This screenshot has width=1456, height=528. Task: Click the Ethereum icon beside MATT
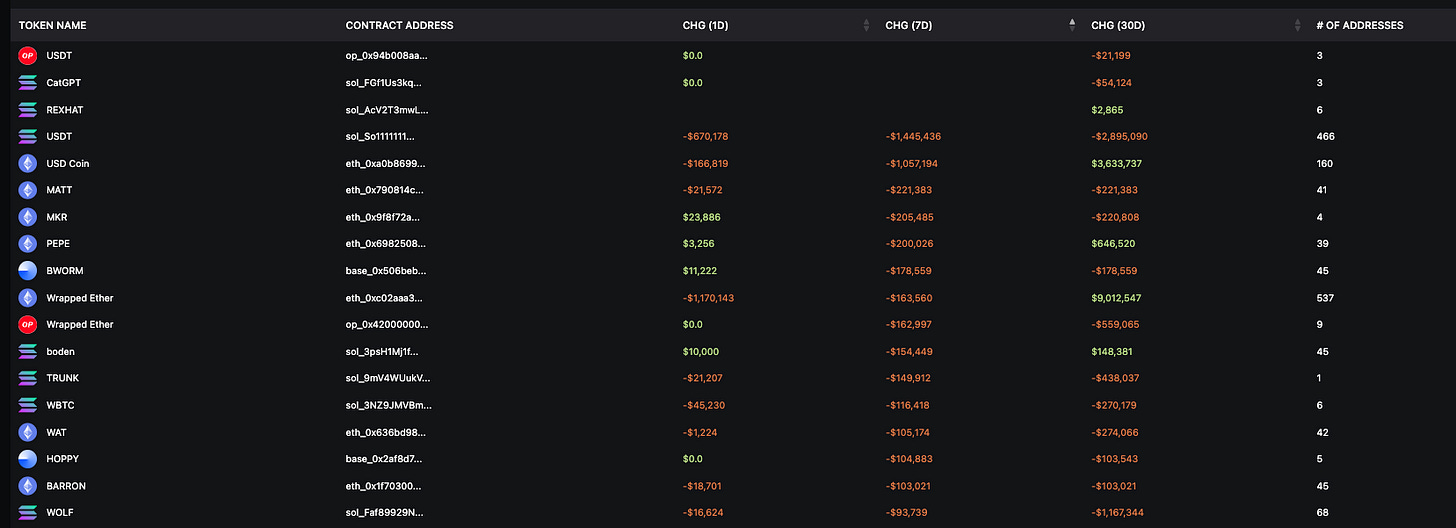coord(27,190)
